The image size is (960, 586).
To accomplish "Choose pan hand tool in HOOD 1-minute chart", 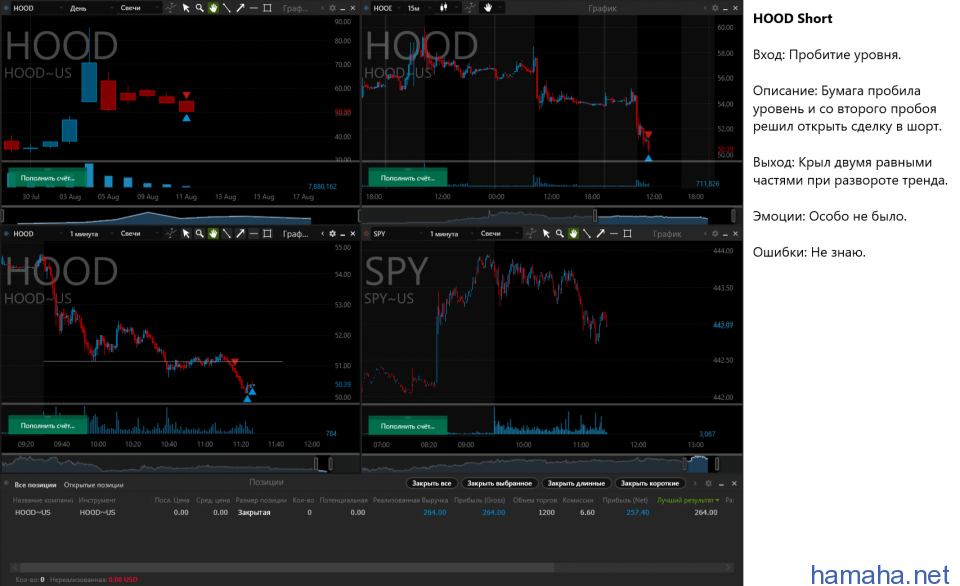I will (x=213, y=233).
